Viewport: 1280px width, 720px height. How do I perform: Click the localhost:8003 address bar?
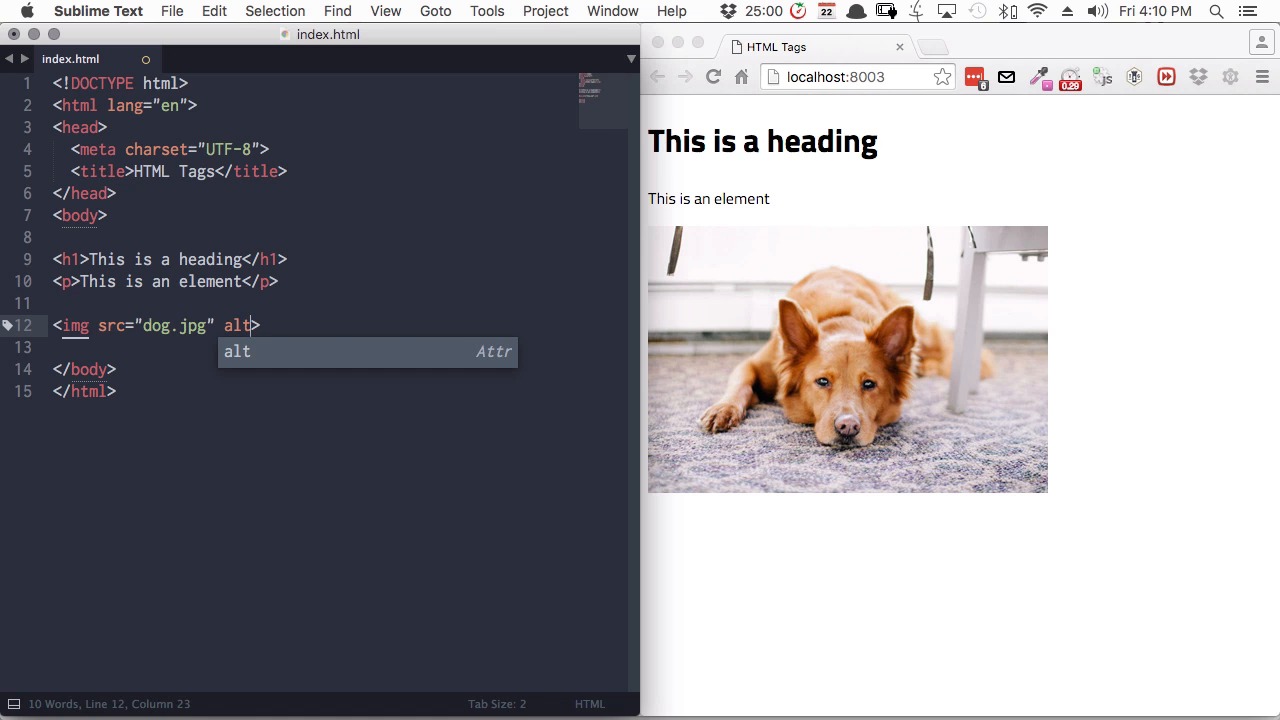point(860,77)
